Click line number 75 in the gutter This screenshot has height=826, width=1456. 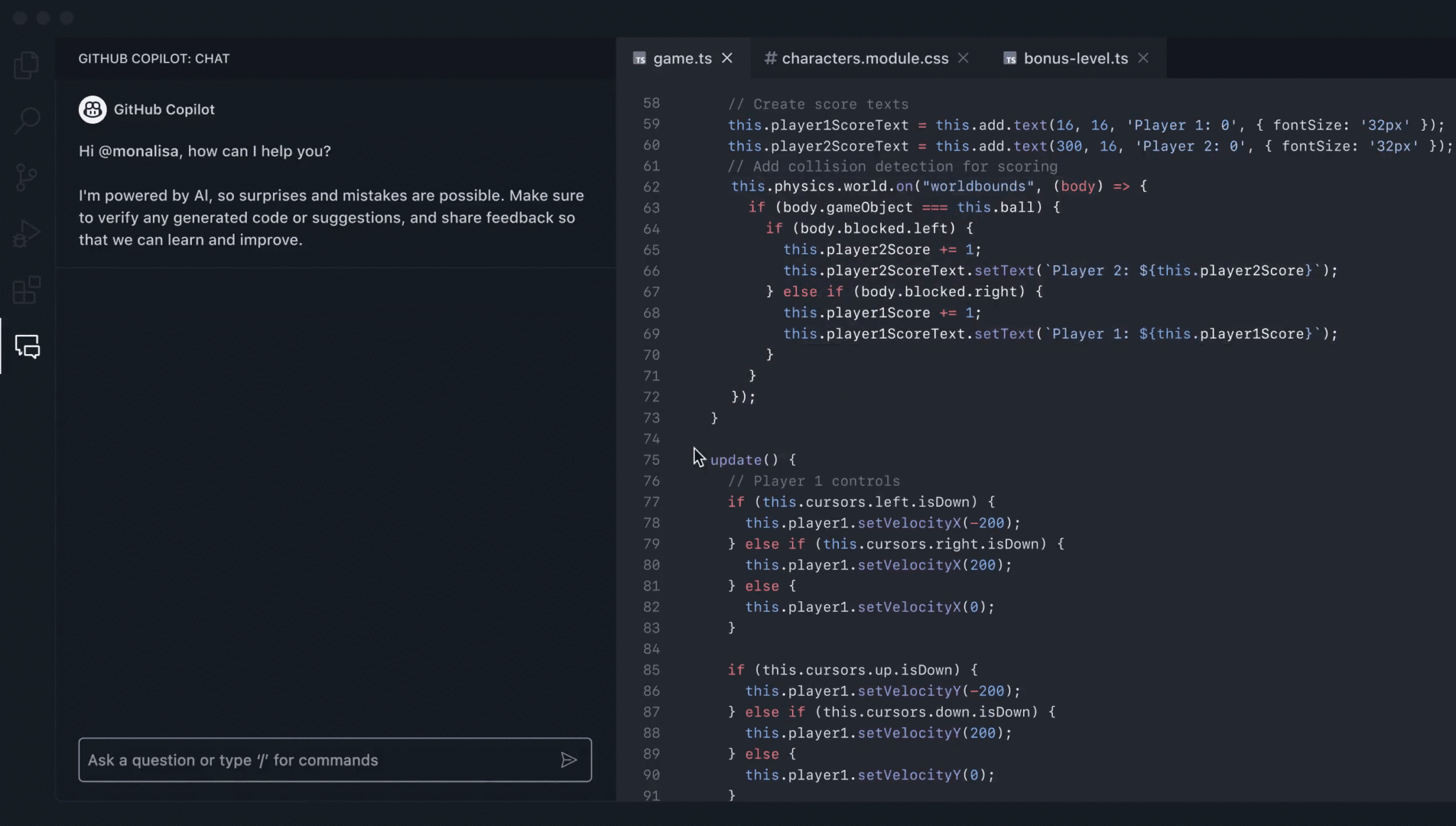(x=651, y=460)
